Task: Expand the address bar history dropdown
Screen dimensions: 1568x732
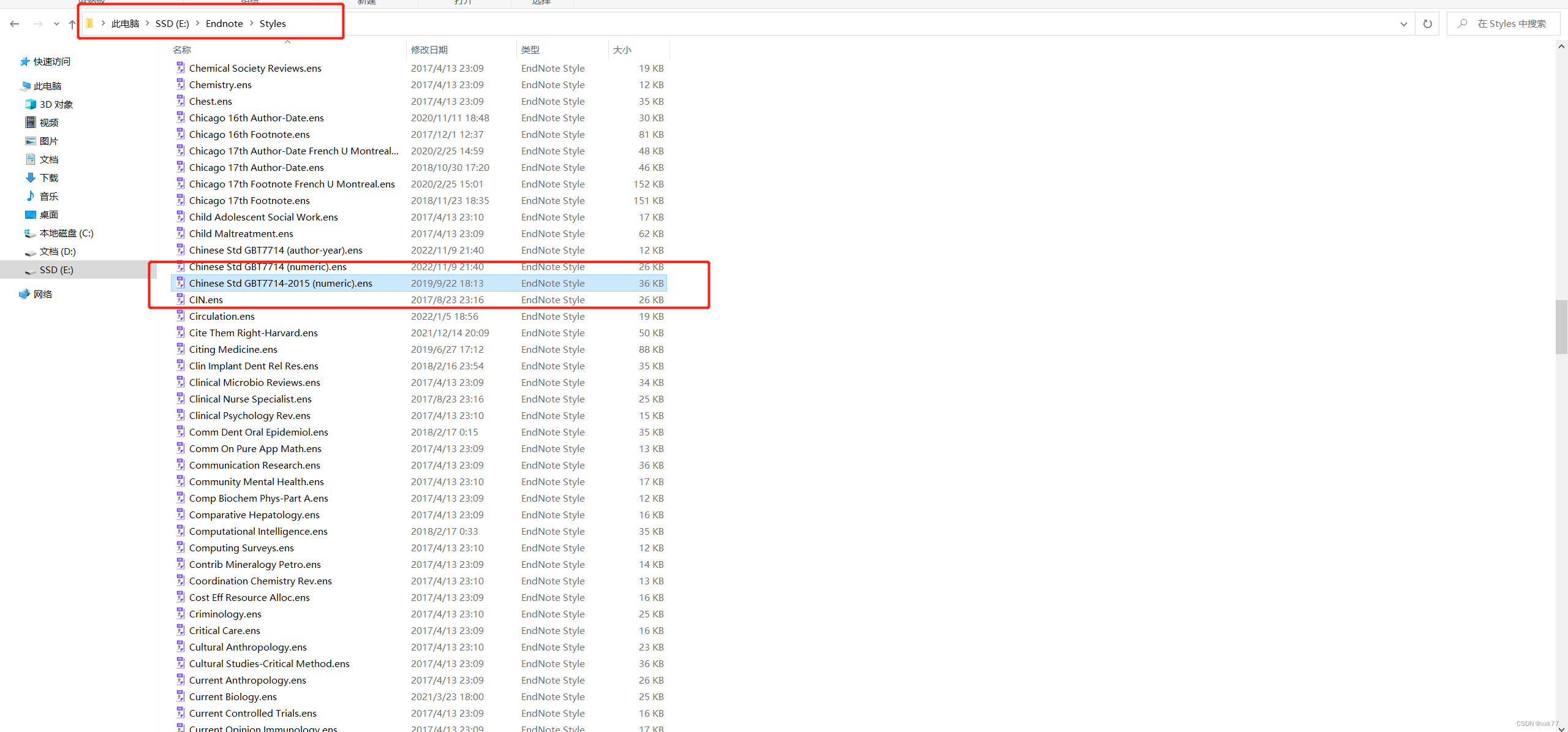Action: tap(1403, 24)
